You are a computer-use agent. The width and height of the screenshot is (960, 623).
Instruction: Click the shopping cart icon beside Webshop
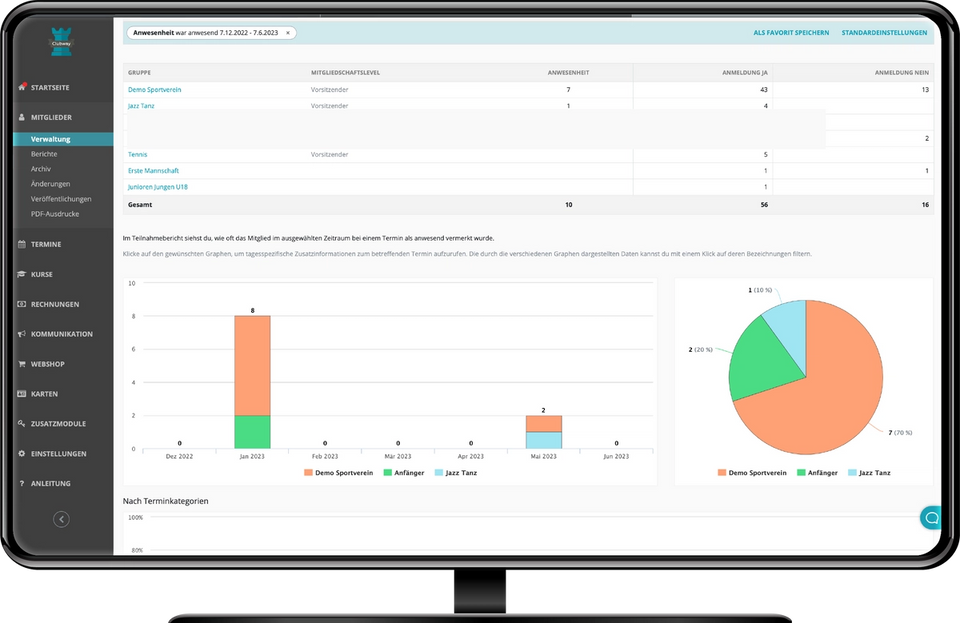coord(21,364)
